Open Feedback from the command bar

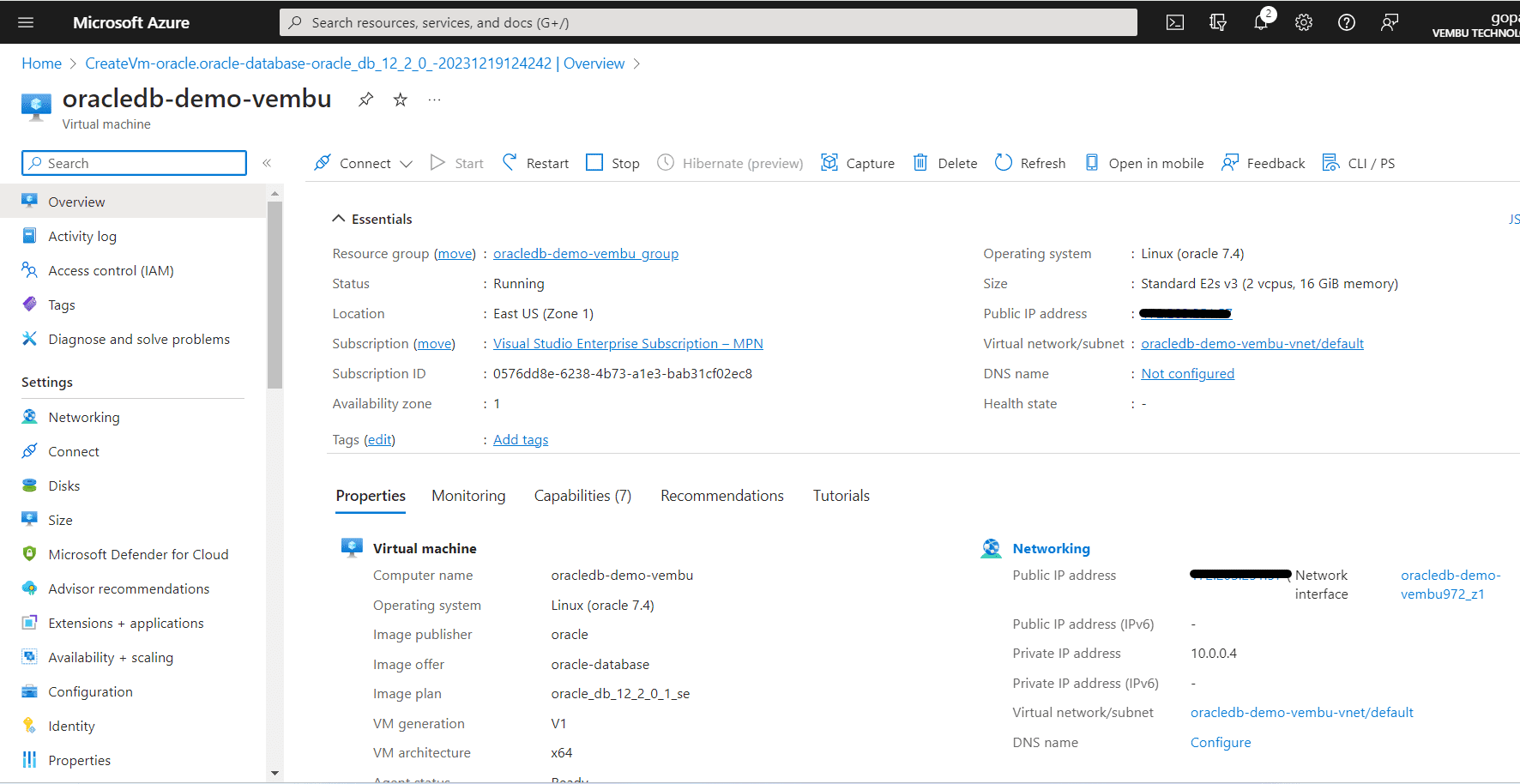click(x=1263, y=163)
